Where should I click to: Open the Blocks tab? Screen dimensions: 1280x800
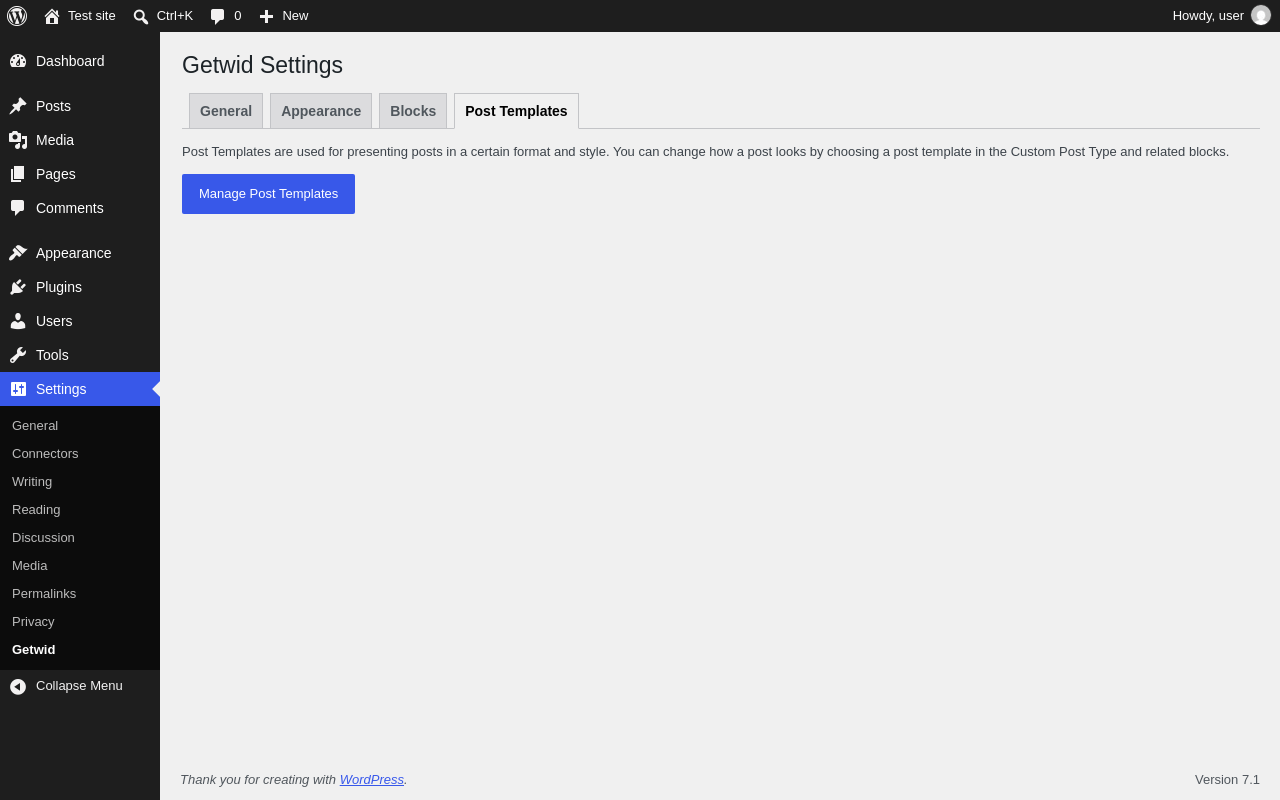click(413, 111)
